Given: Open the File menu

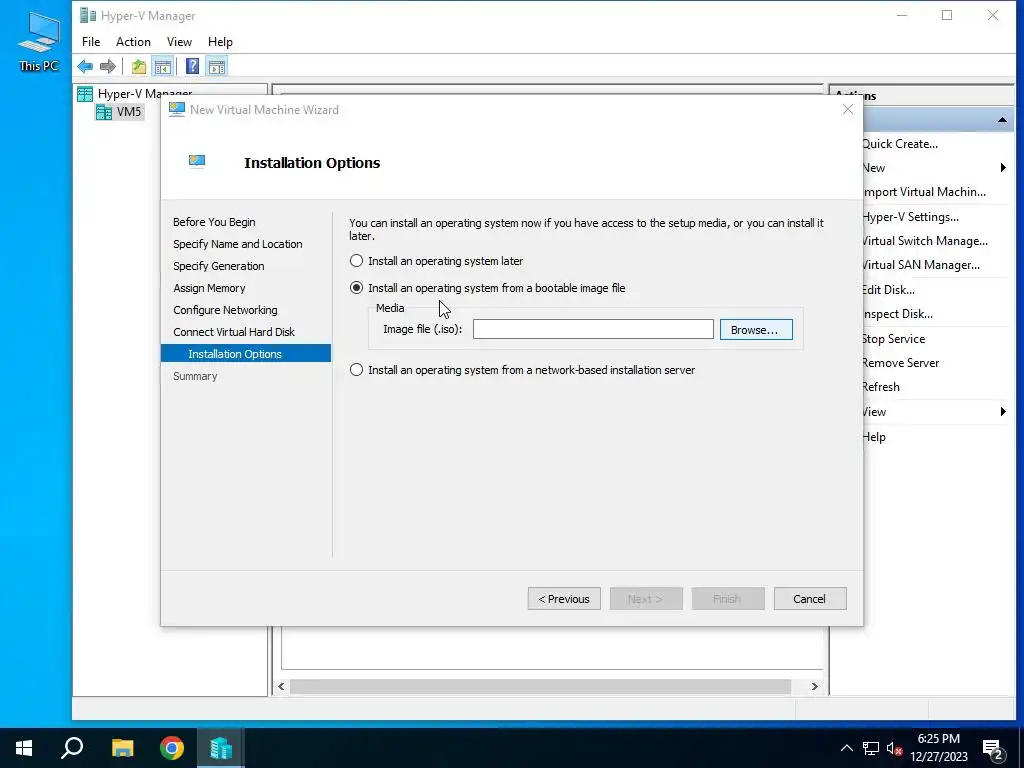Looking at the screenshot, I should pos(91,42).
